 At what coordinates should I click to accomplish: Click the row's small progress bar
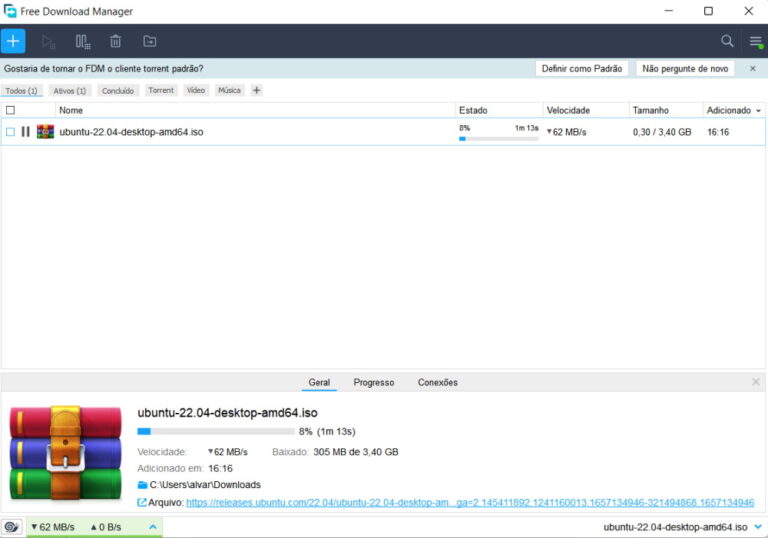click(499, 139)
